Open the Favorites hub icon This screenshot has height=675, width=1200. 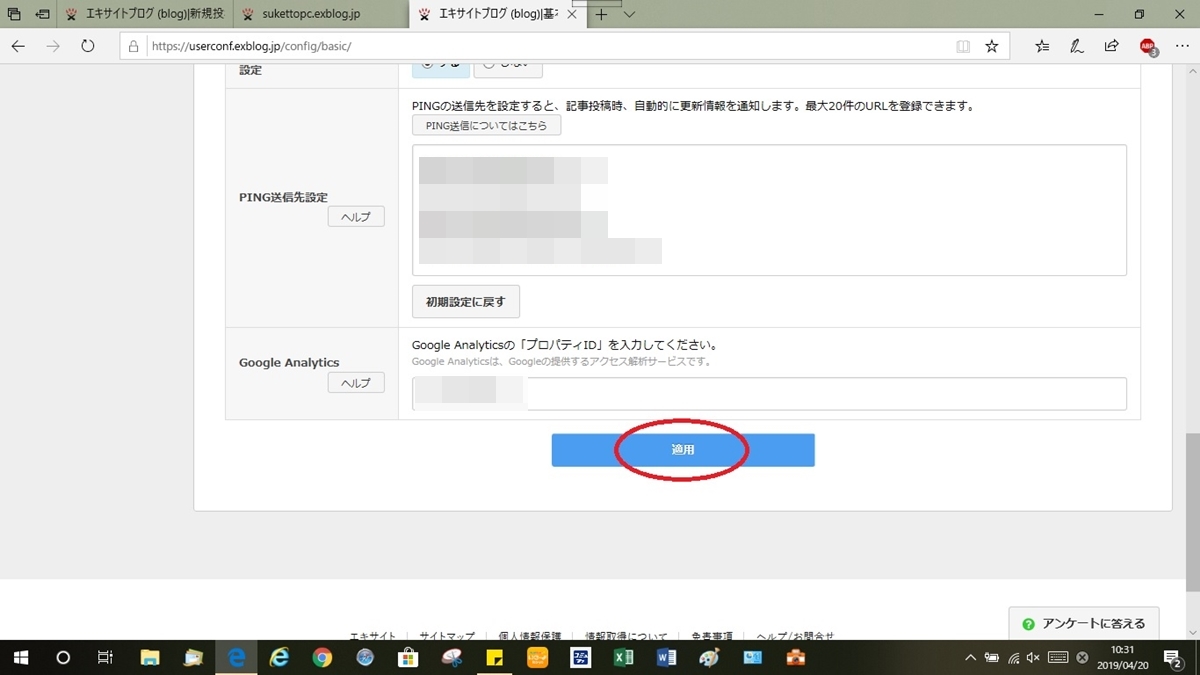coord(1042,46)
